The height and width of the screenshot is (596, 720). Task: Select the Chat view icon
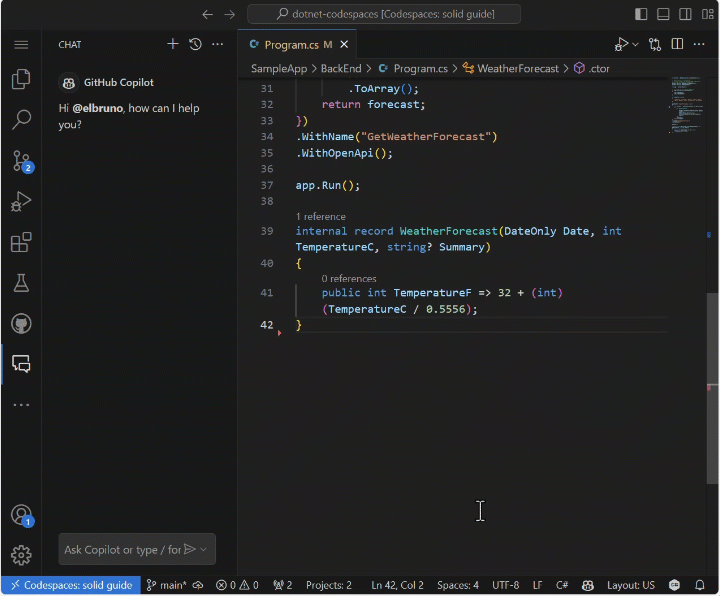[21, 364]
